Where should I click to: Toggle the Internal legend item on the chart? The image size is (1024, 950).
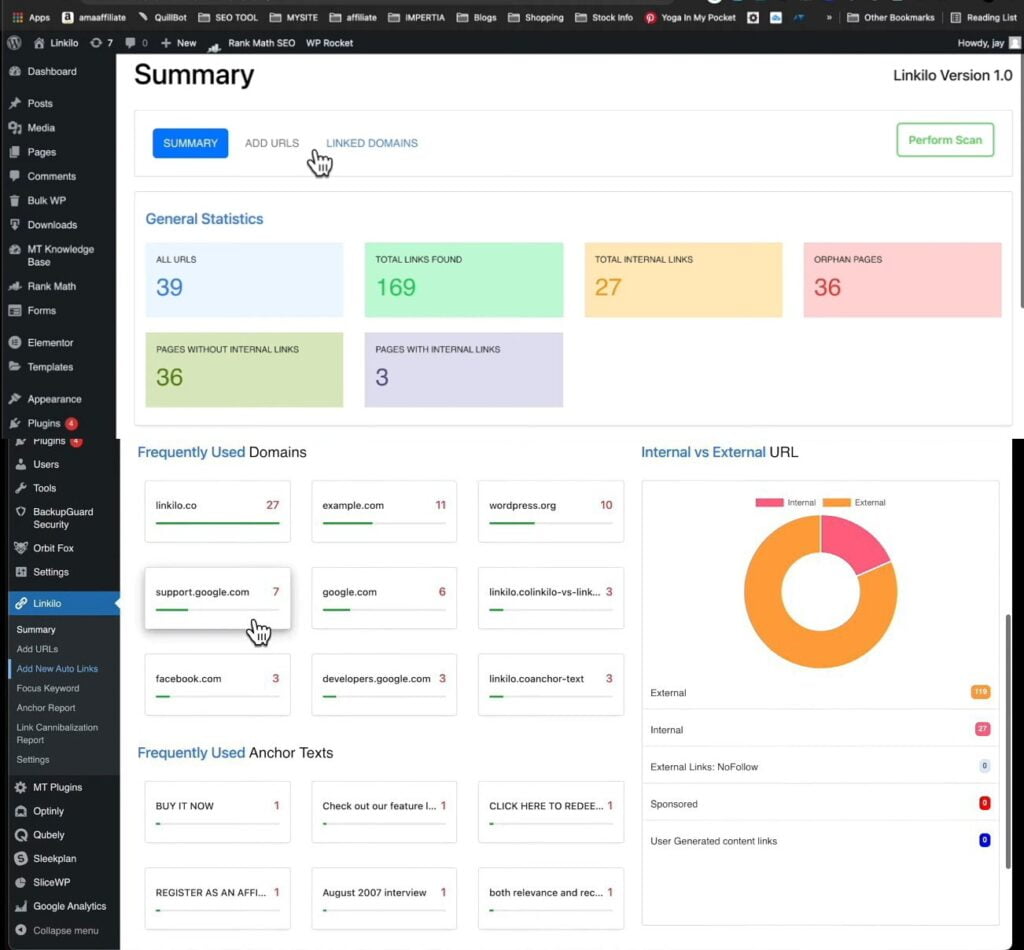click(x=786, y=503)
